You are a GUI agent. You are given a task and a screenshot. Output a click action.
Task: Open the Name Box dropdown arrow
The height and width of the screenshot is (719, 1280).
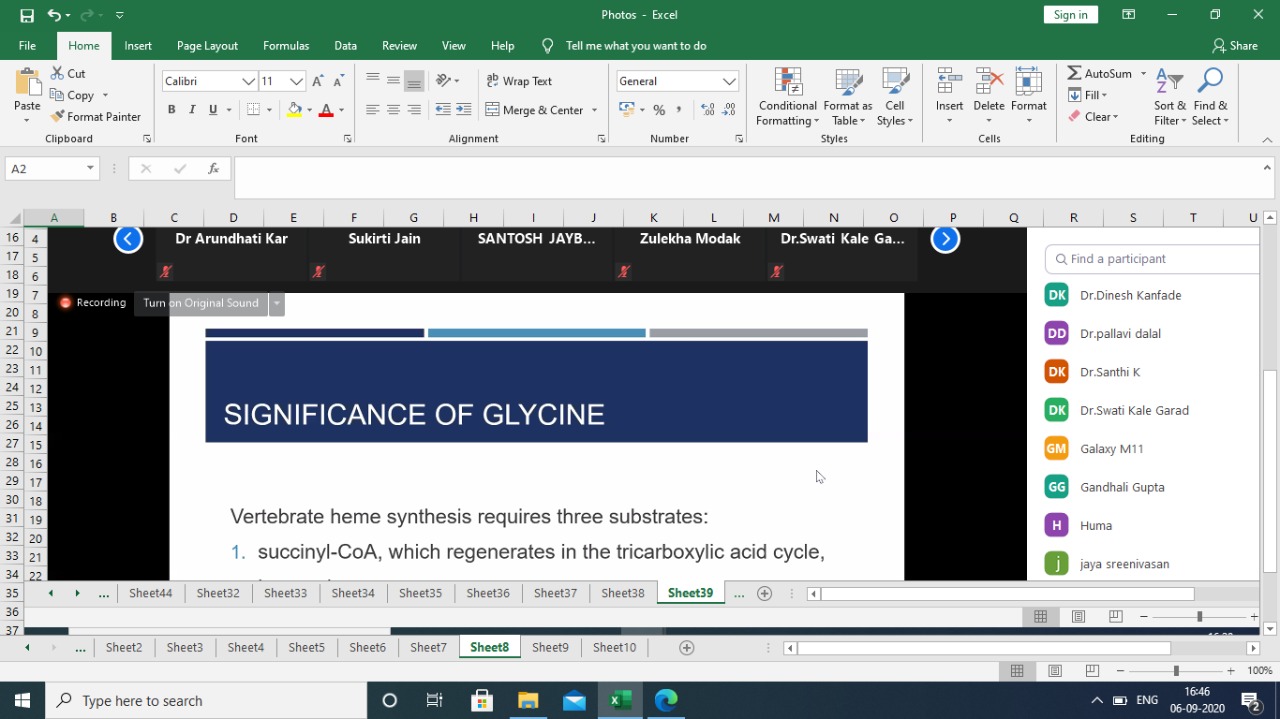coord(90,169)
